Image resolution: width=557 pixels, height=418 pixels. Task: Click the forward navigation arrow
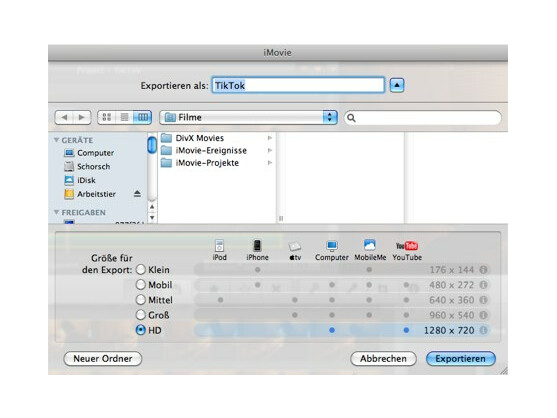pos(82,117)
